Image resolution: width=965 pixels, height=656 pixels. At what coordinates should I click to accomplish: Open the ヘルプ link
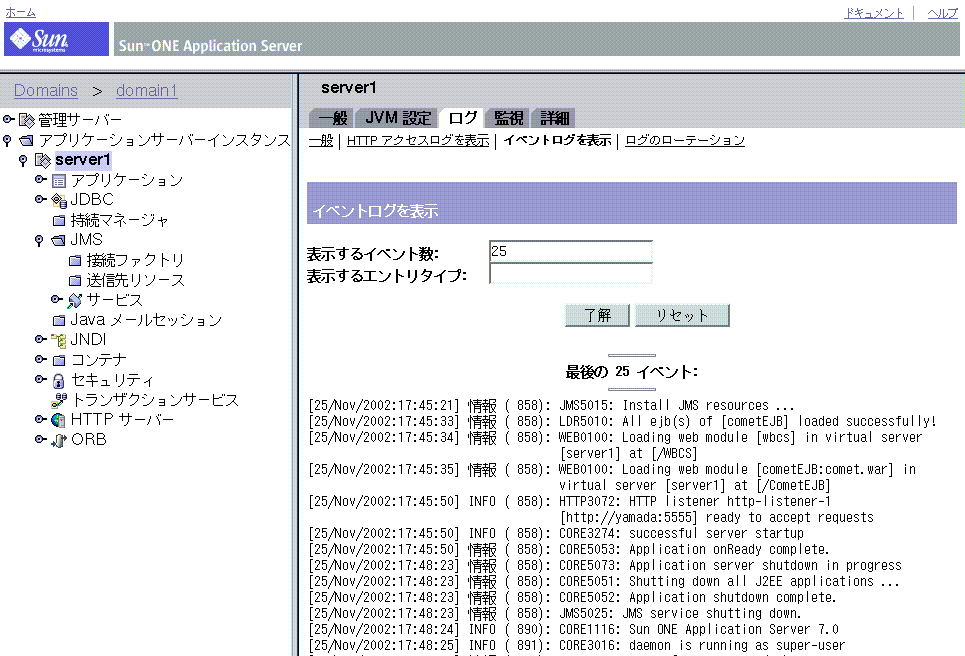[943, 13]
